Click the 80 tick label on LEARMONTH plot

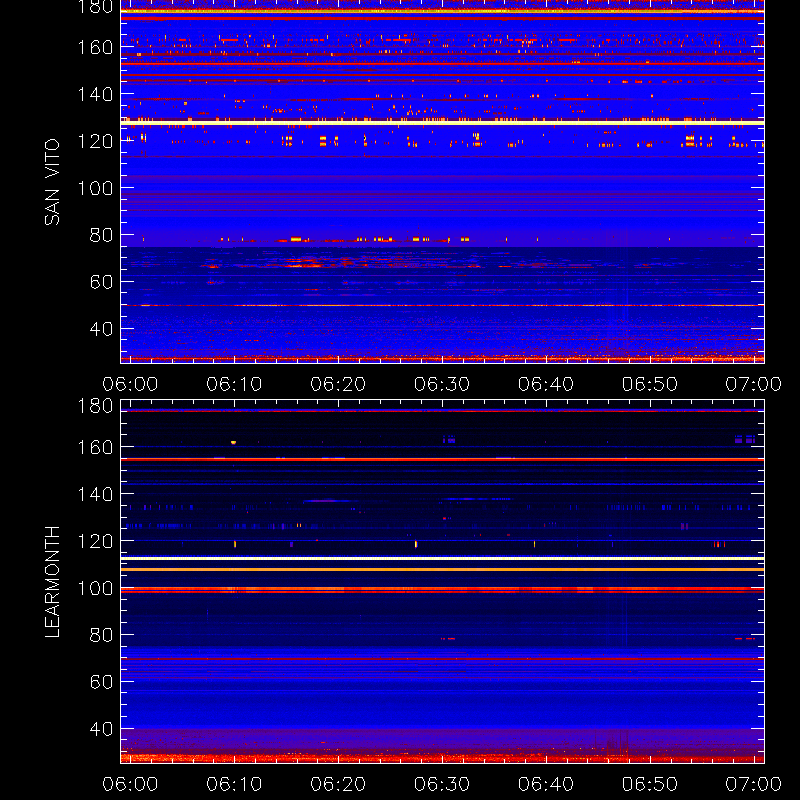click(x=101, y=635)
